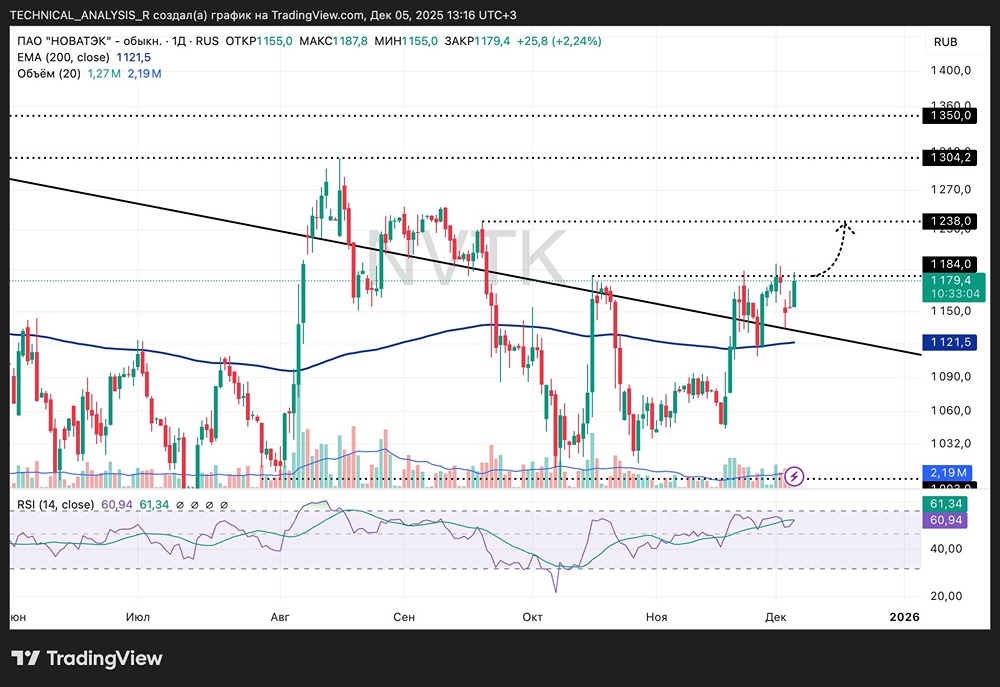Screen dimensions: 1000x687
Task: Click the green 1,27M volume value
Action: [x=104, y=73]
